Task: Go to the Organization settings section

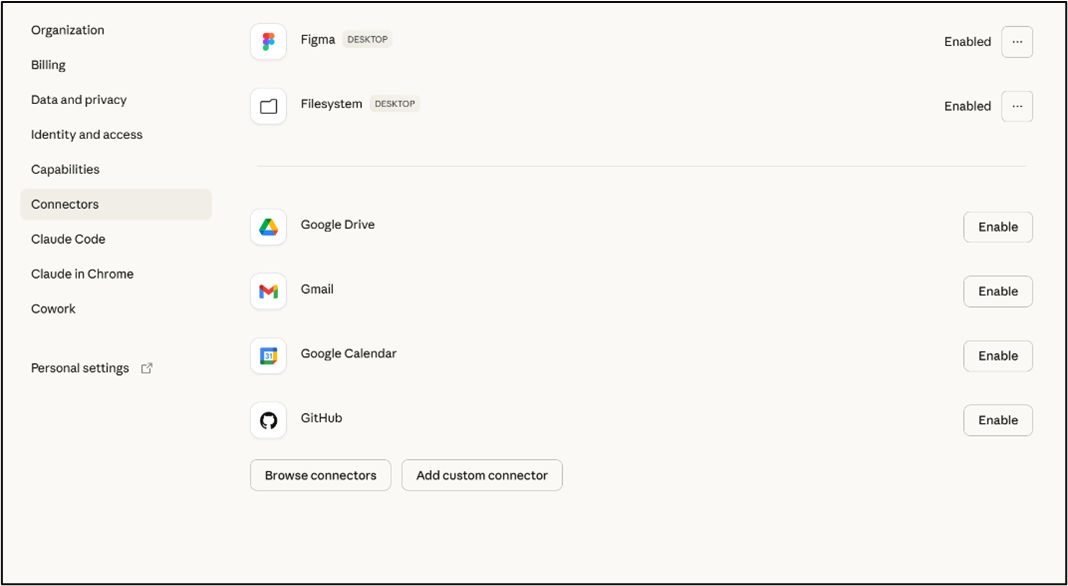Action: click(68, 30)
